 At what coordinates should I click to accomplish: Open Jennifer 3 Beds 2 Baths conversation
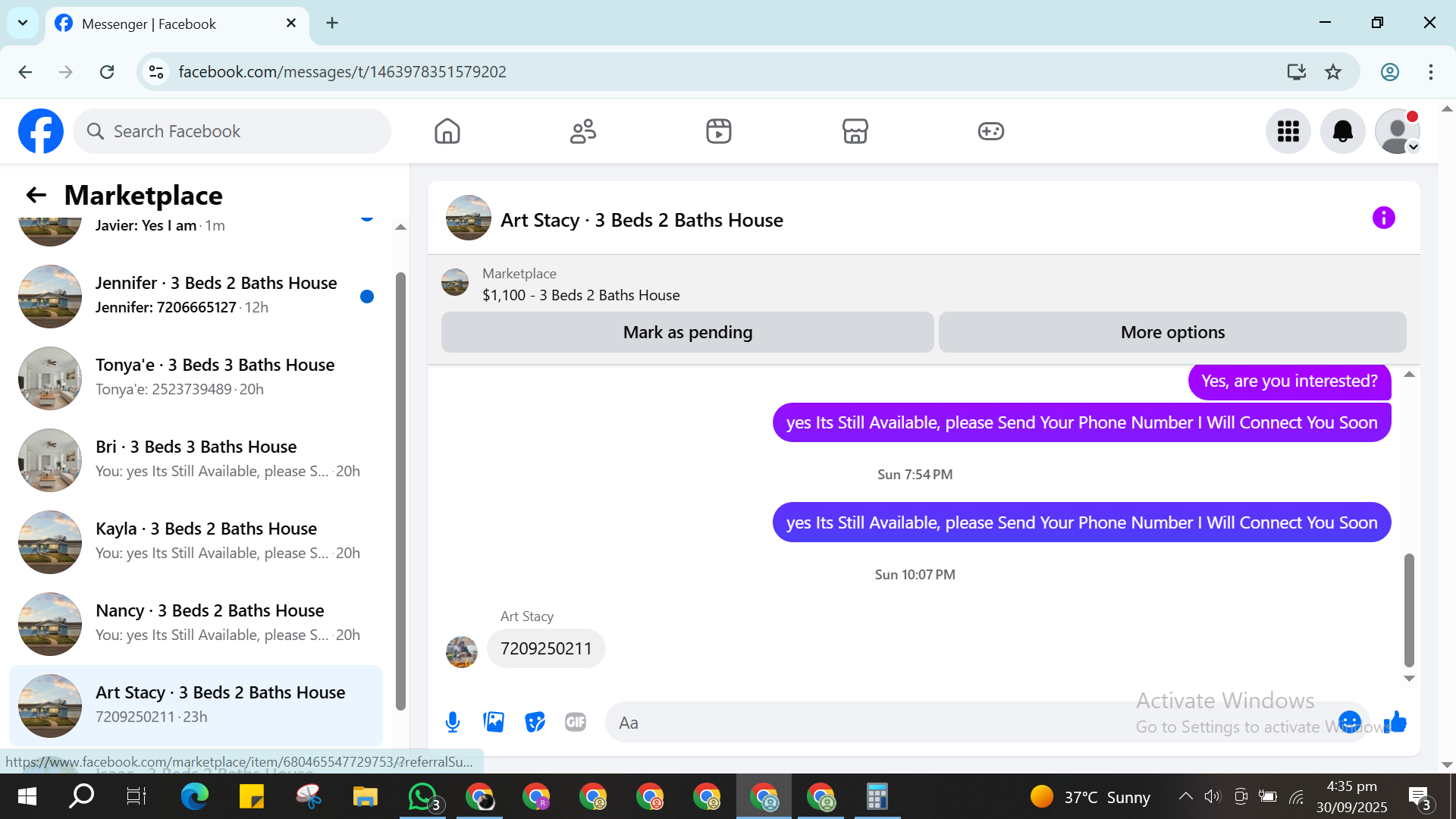[x=196, y=296]
